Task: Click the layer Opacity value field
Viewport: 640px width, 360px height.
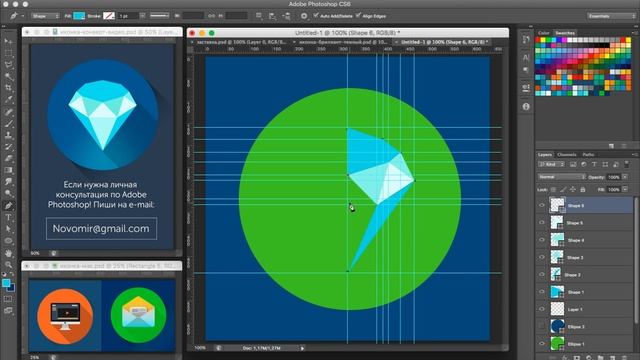Action: click(613, 177)
